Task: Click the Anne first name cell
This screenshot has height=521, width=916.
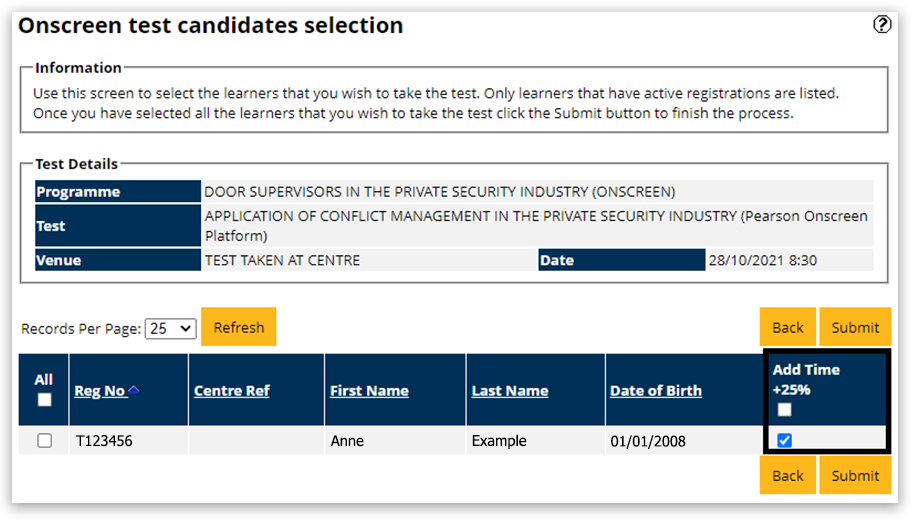Action: [349, 441]
